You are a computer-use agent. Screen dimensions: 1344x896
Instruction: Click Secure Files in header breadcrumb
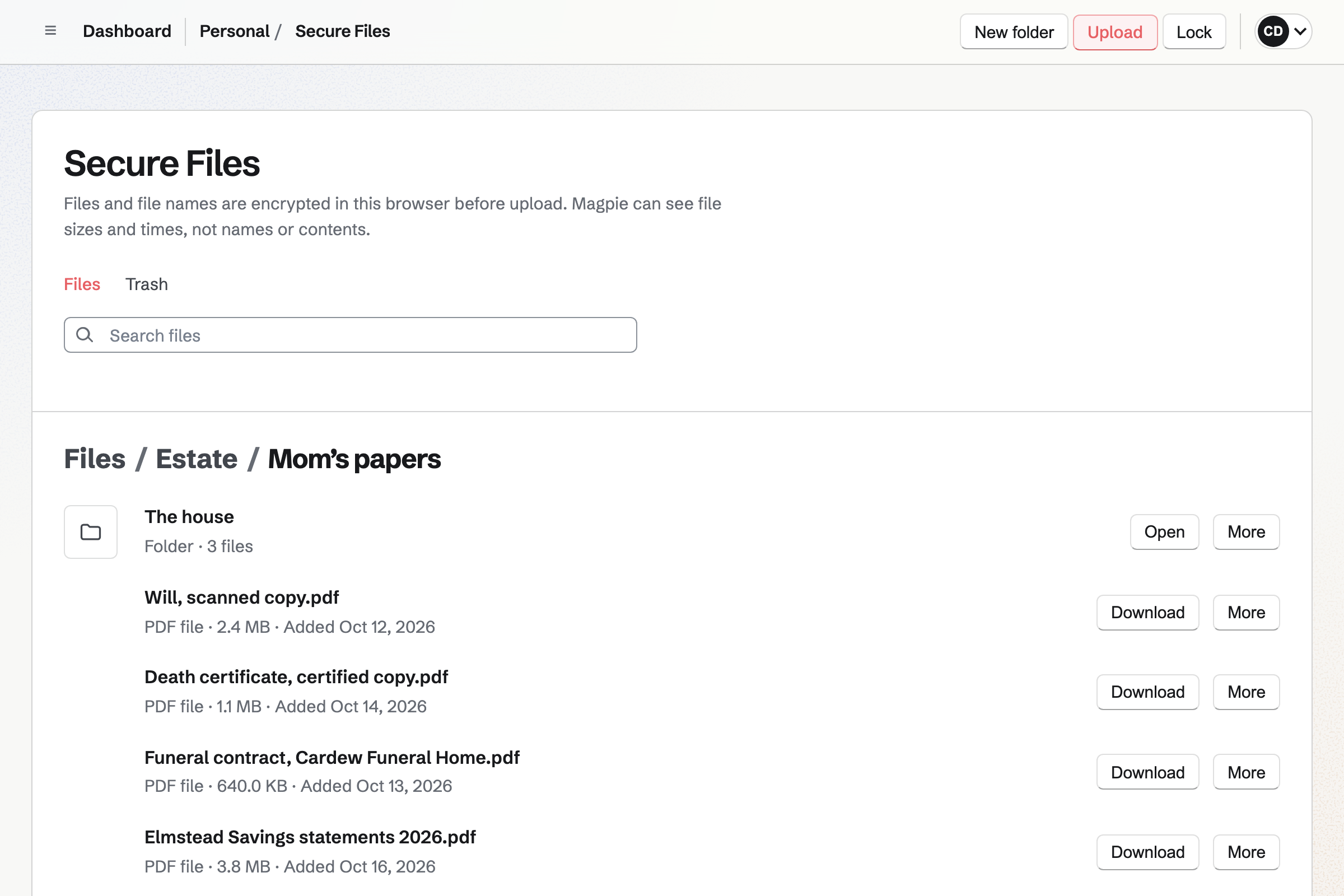[x=342, y=31]
